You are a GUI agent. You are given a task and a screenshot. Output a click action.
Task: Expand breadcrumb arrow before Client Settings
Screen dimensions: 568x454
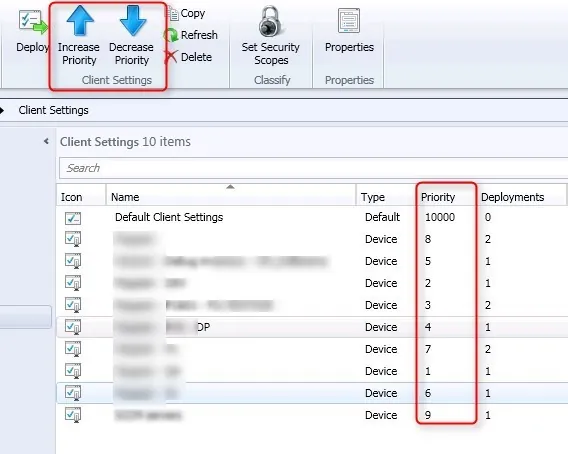pyautogui.click(x=2, y=110)
